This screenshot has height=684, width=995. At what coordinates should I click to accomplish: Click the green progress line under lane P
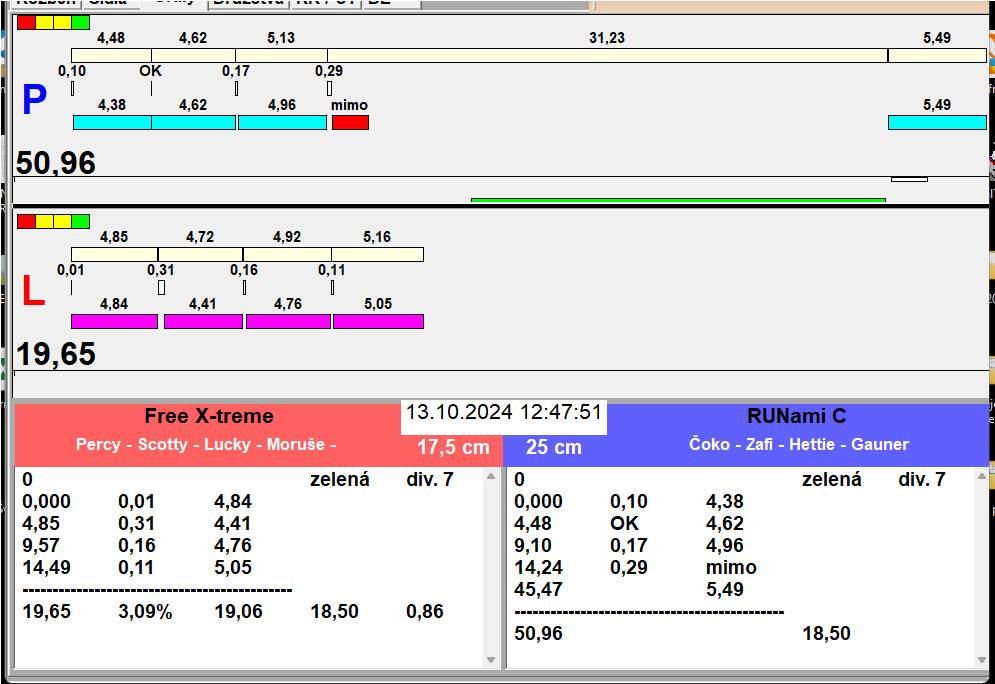click(x=678, y=200)
